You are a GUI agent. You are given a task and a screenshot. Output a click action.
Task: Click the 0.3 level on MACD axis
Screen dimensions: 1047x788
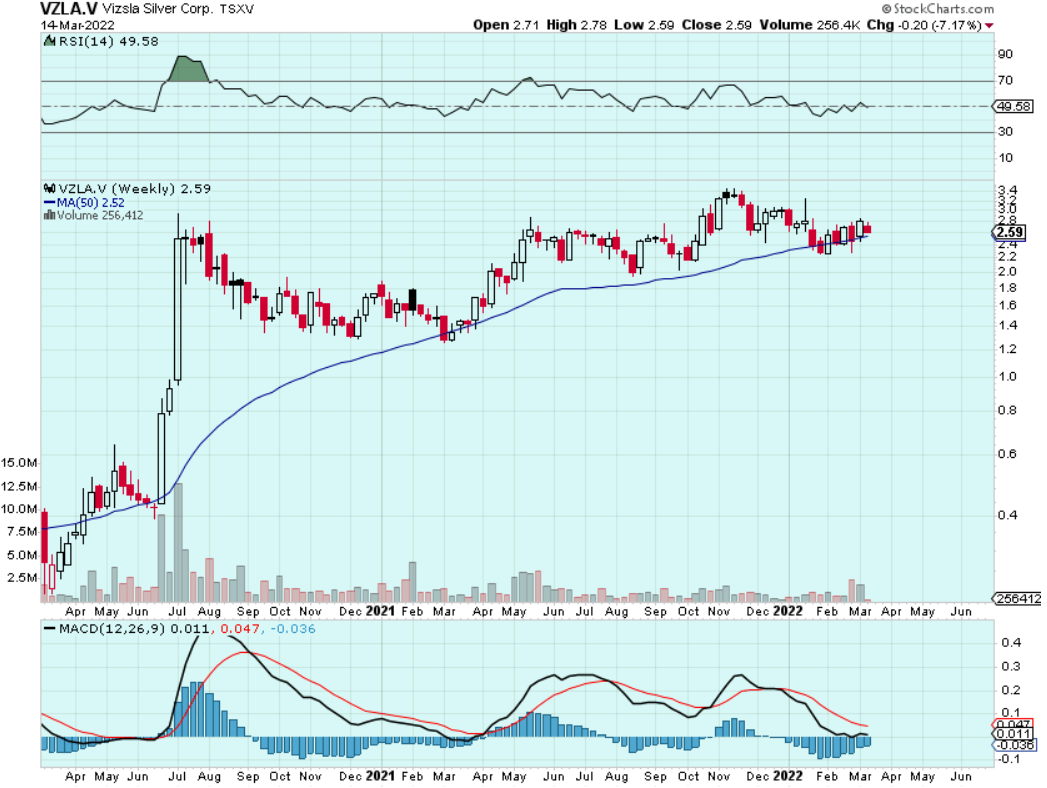click(1011, 666)
